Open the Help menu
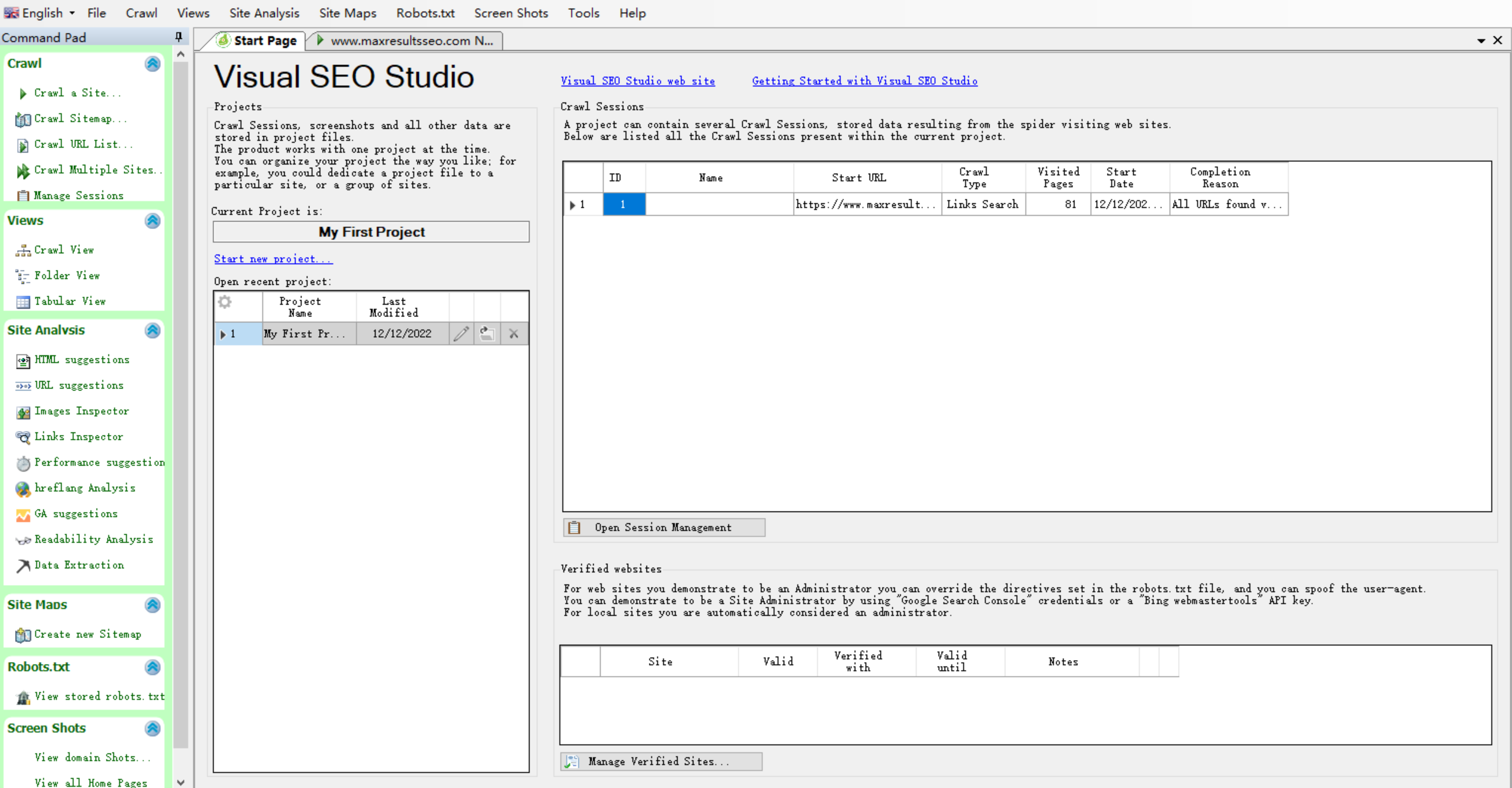Image resolution: width=1512 pixels, height=788 pixels. pyautogui.click(x=632, y=13)
